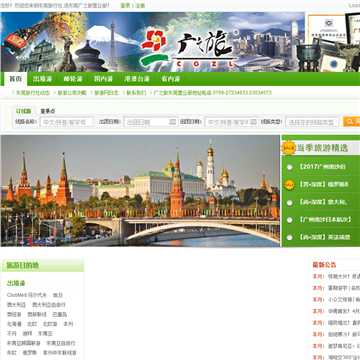Open the 国内游 navigation menu

pos(103,79)
